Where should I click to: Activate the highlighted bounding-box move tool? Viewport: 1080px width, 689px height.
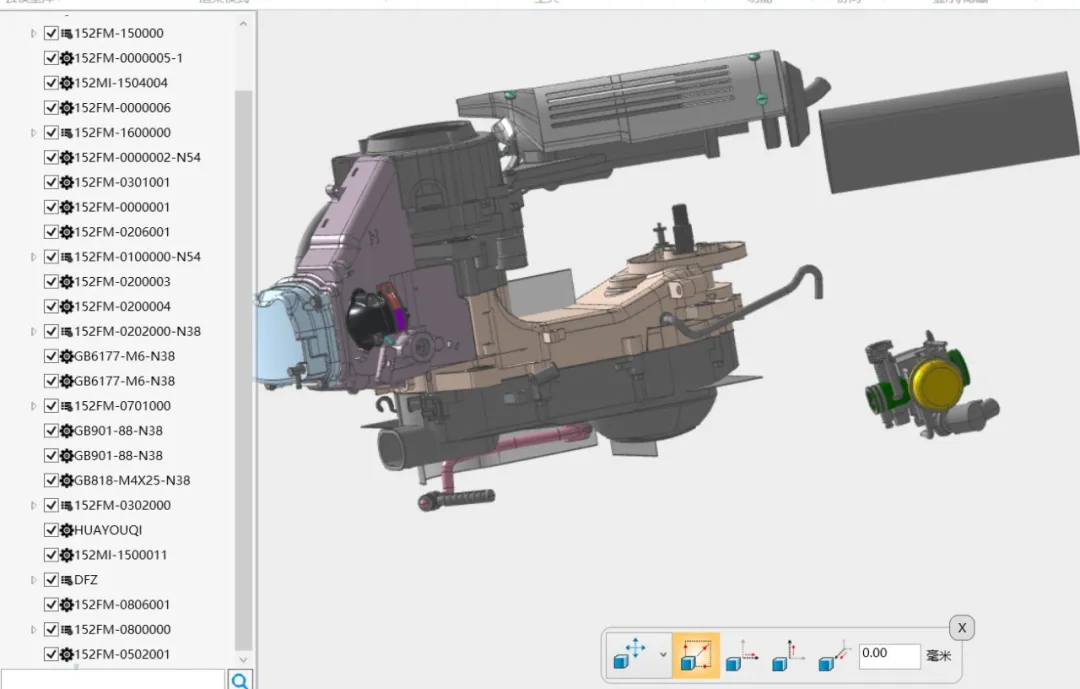pyautogui.click(x=695, y=655)
